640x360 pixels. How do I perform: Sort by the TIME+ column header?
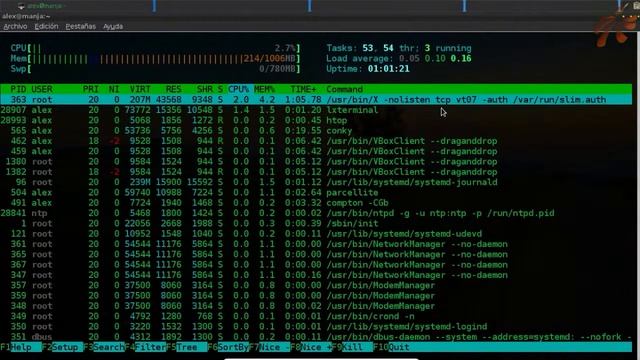[303, 89]
